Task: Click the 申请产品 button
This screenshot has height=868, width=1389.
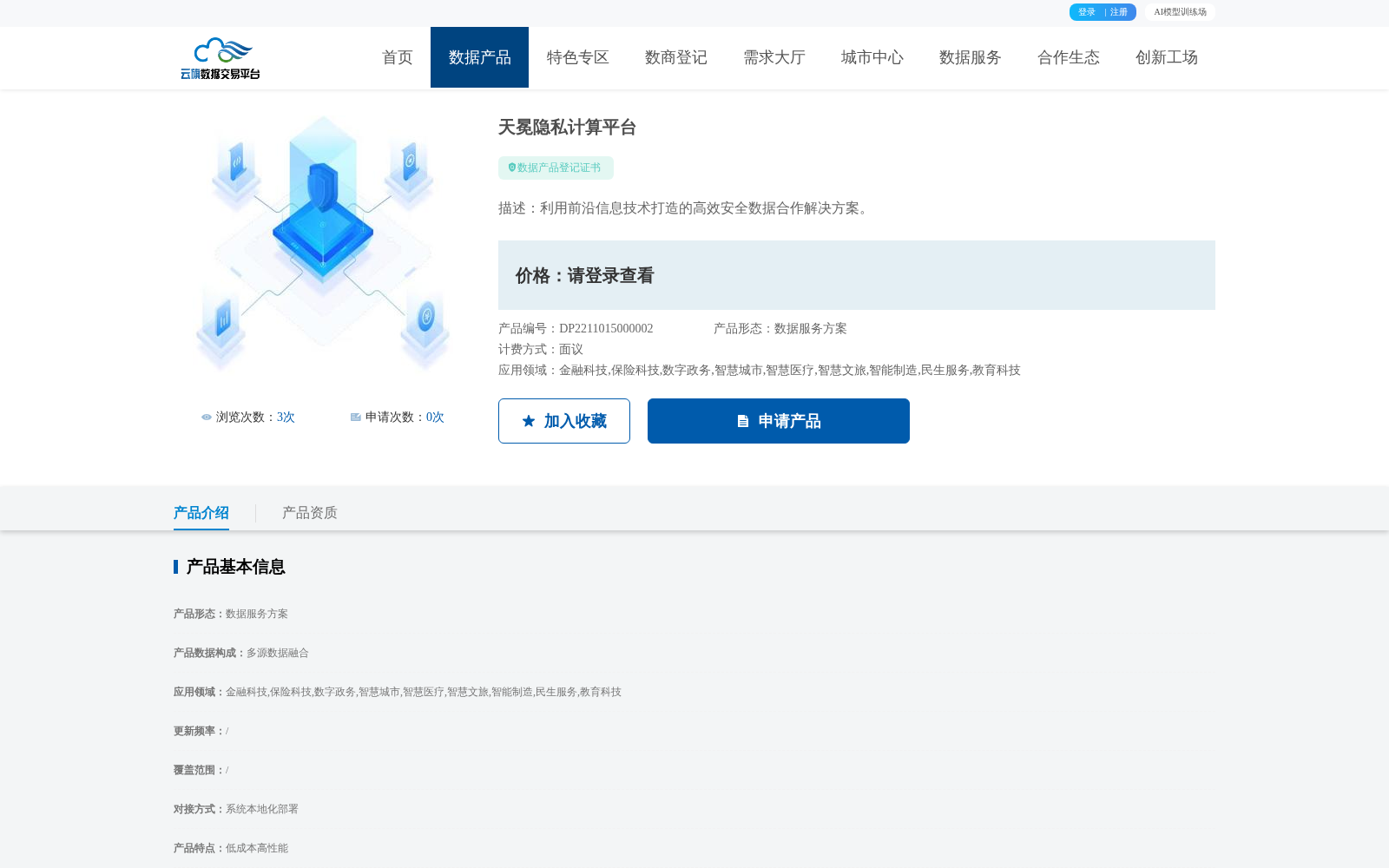Action: click(779, 421)
